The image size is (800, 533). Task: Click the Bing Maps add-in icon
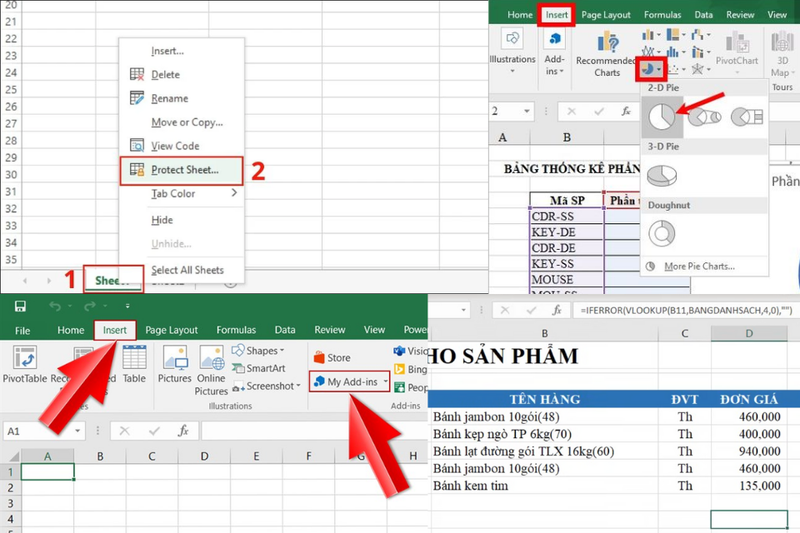click(399, 369)
